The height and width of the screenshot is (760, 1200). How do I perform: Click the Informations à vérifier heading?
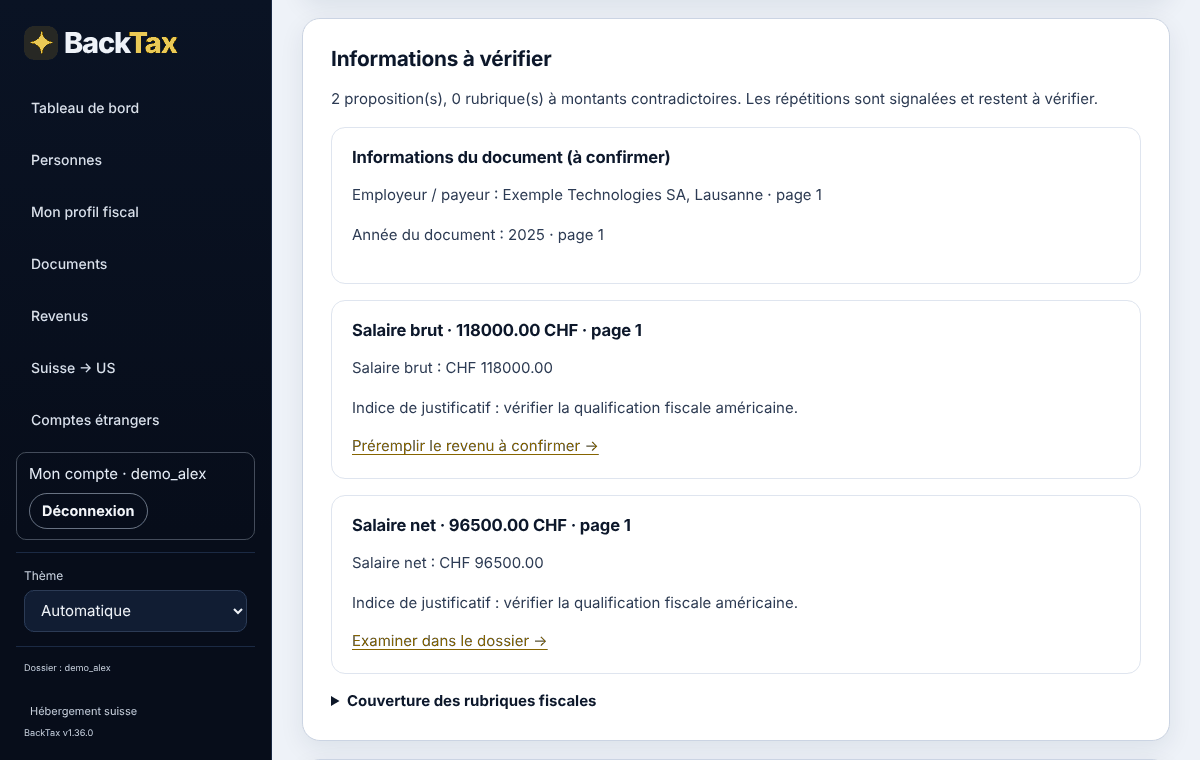pos(441,59)
